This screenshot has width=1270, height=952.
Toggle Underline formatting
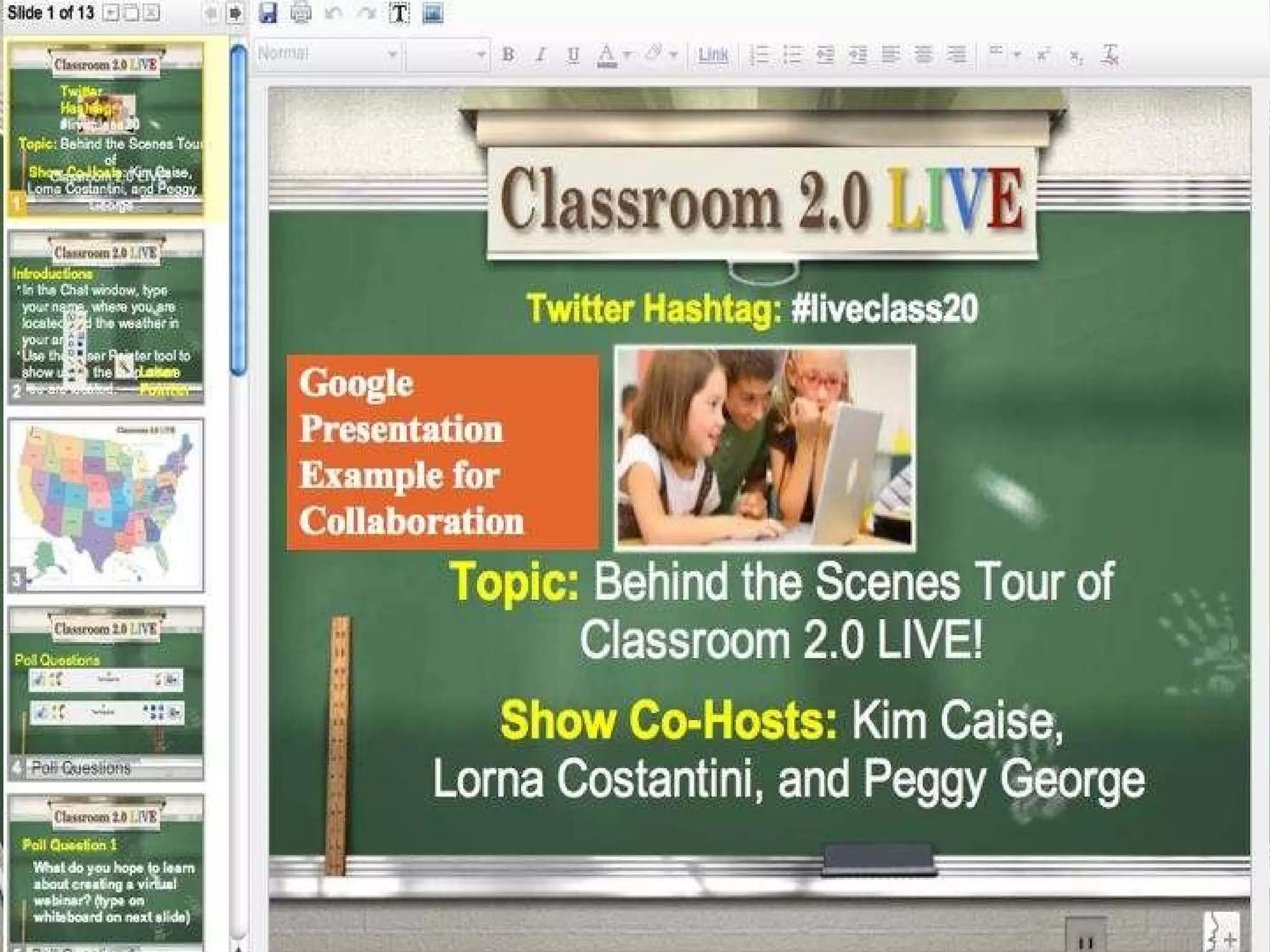(x=574, y=56)
